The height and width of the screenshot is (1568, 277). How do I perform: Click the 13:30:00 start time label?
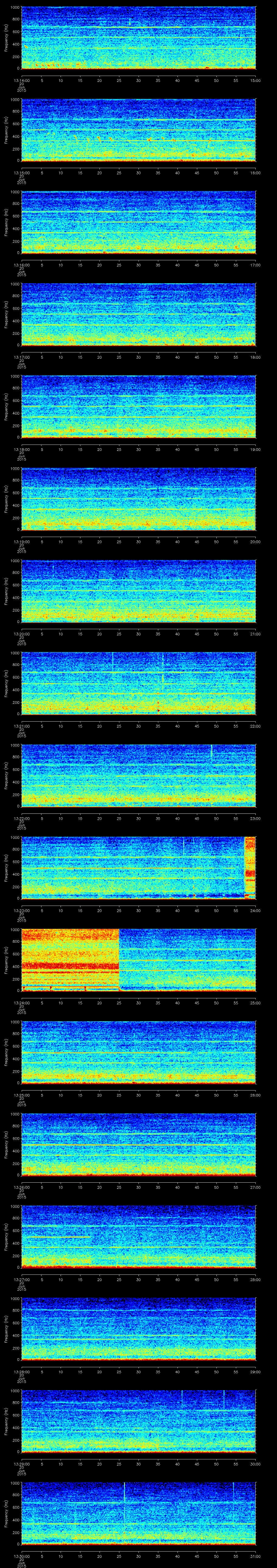21,1556
